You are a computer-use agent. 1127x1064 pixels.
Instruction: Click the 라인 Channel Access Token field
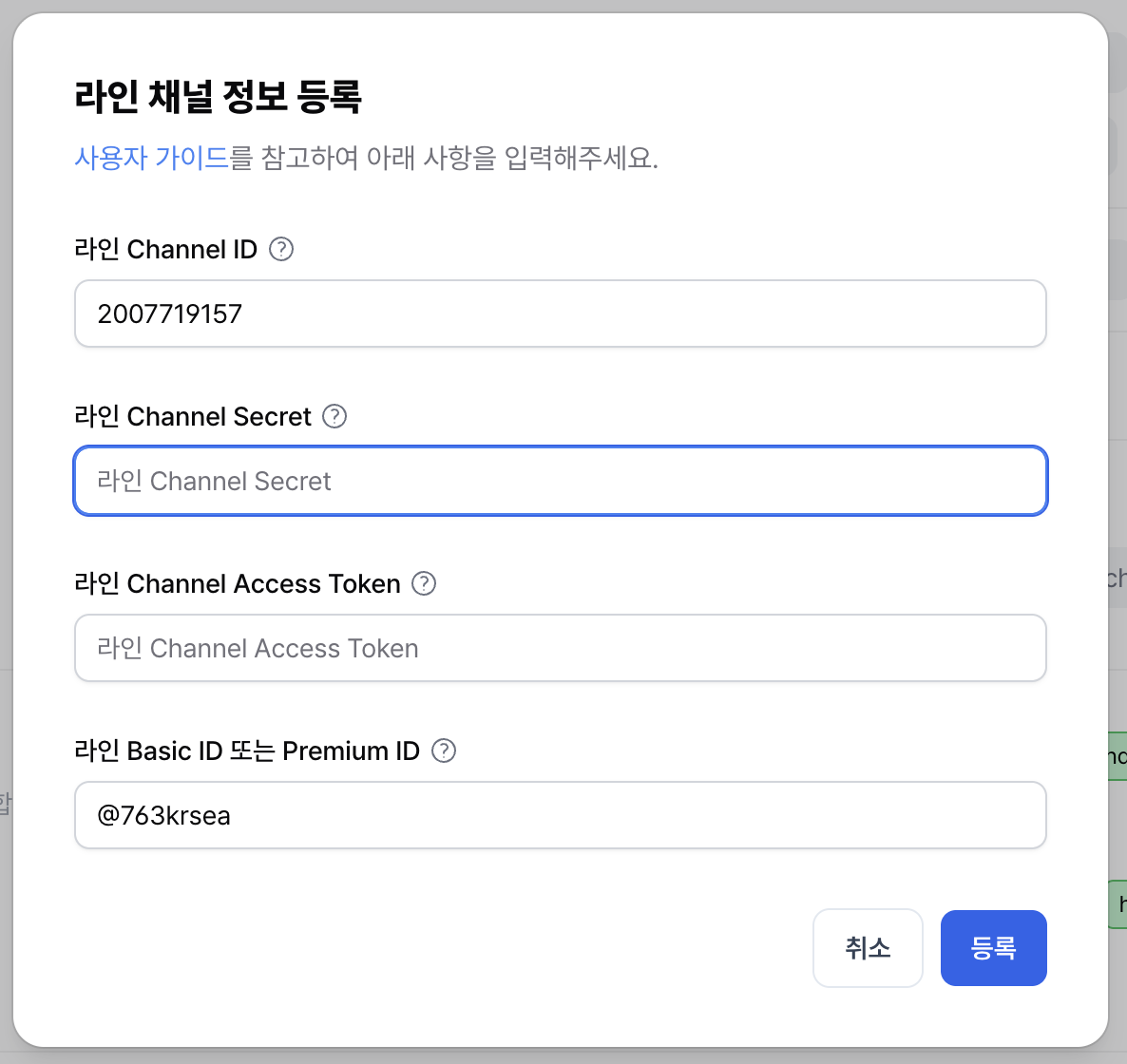click(559, 648)
